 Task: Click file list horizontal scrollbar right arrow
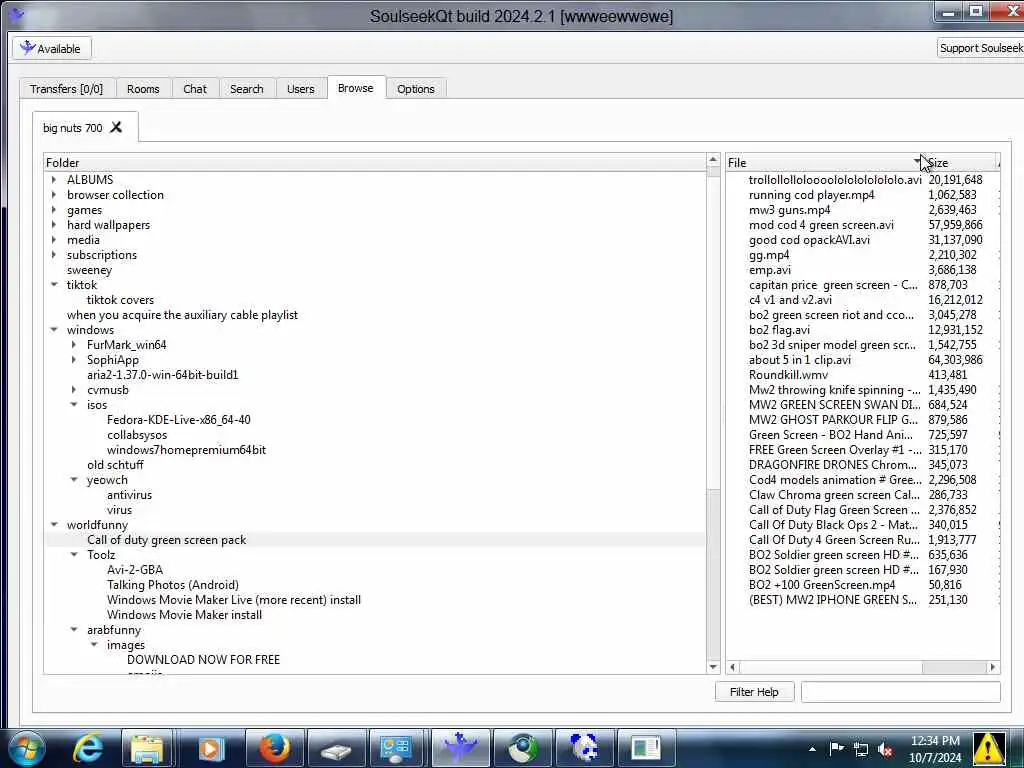click(993, 667)
